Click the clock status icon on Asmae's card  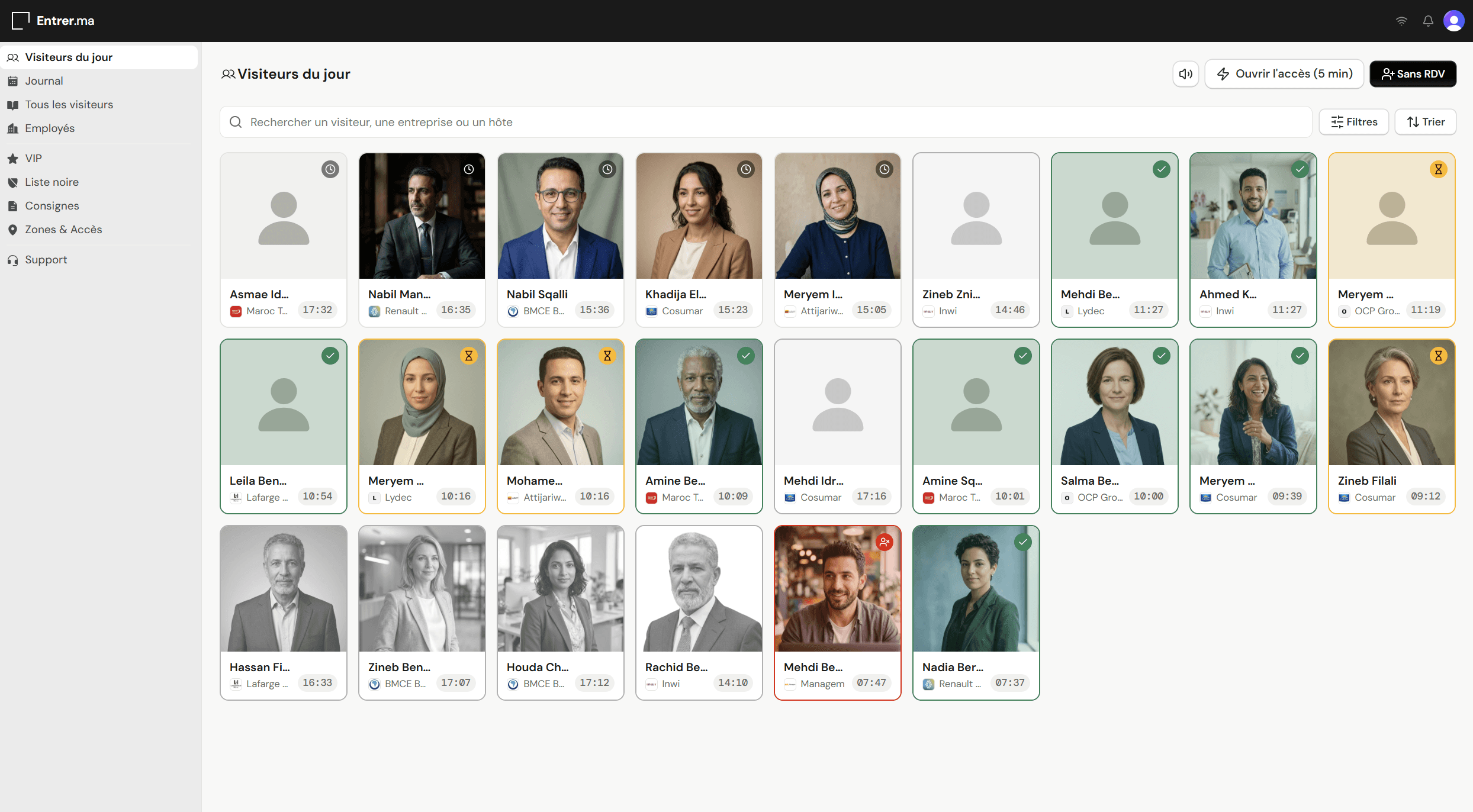point(330,169)
